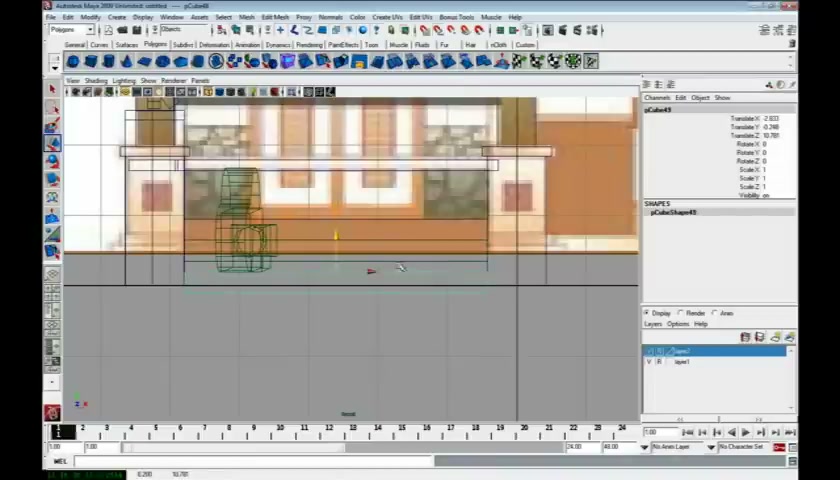Enable snap to curves magnet icon
This screenshot has height=480, width=840.
click(438, 30)
